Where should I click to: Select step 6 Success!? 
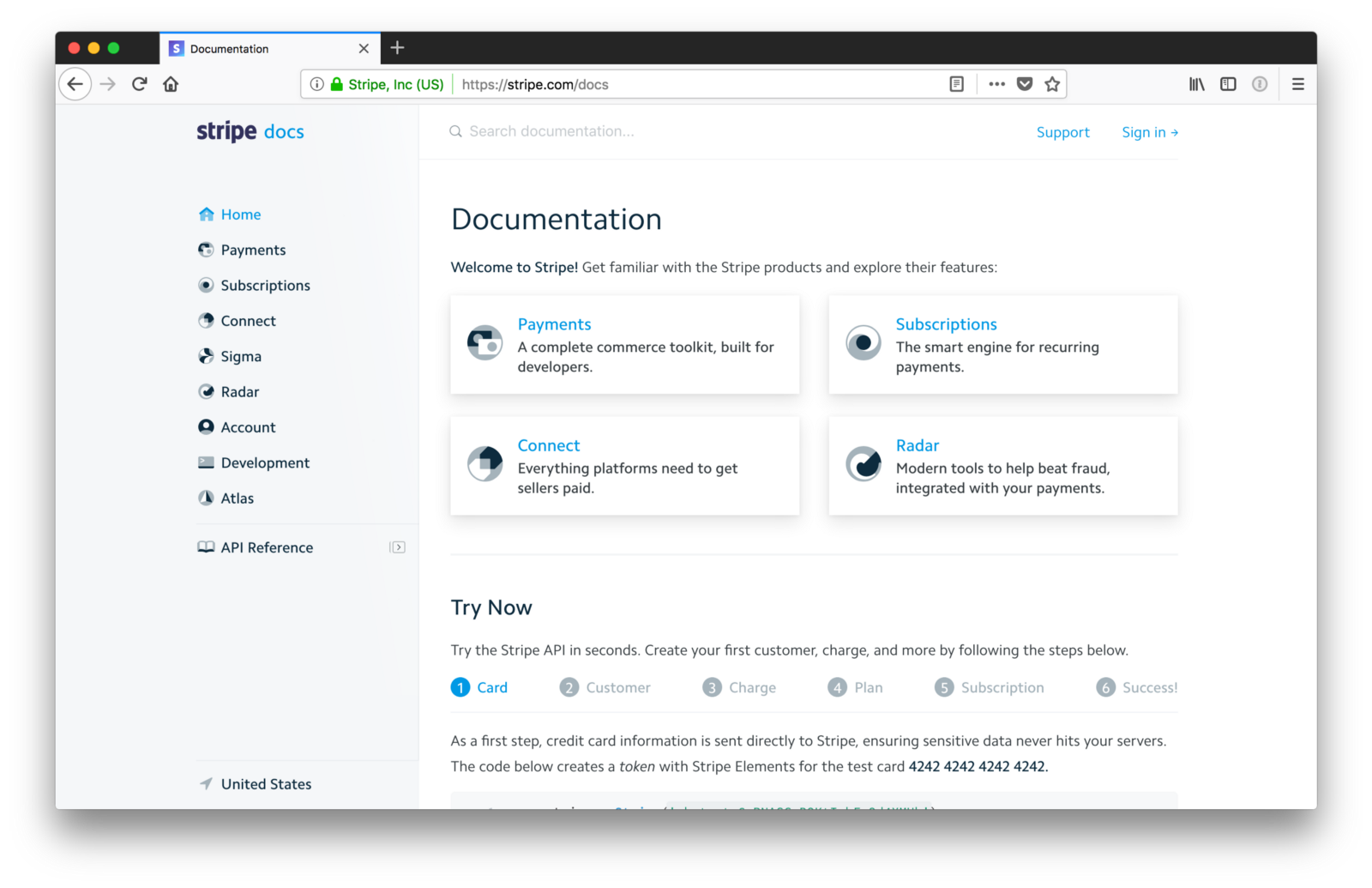point(1137,687)
